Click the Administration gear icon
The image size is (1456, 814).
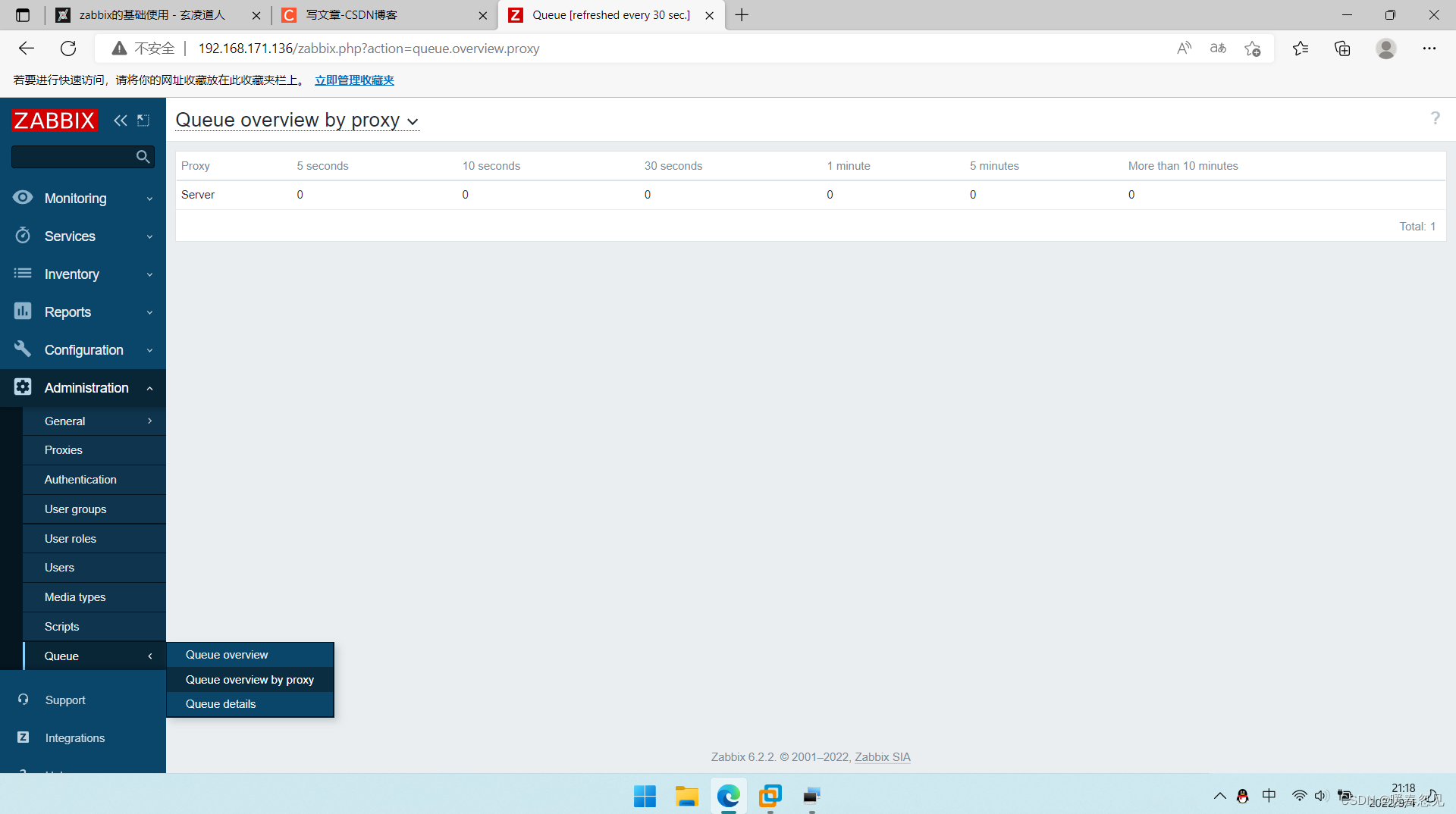pos(23,387)
